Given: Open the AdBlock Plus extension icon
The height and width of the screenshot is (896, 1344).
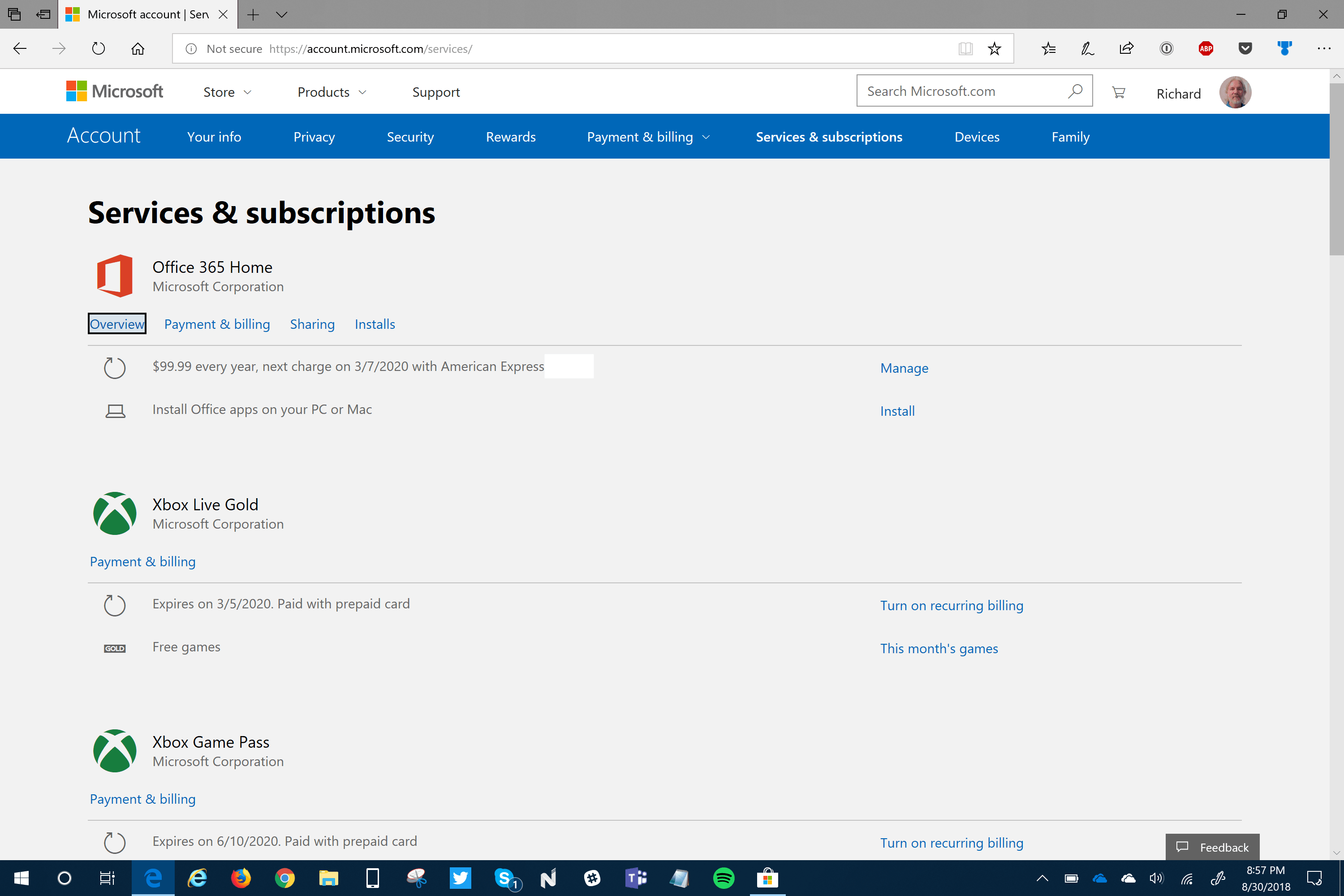Looking at the screenshot, I should (1206, 48).
